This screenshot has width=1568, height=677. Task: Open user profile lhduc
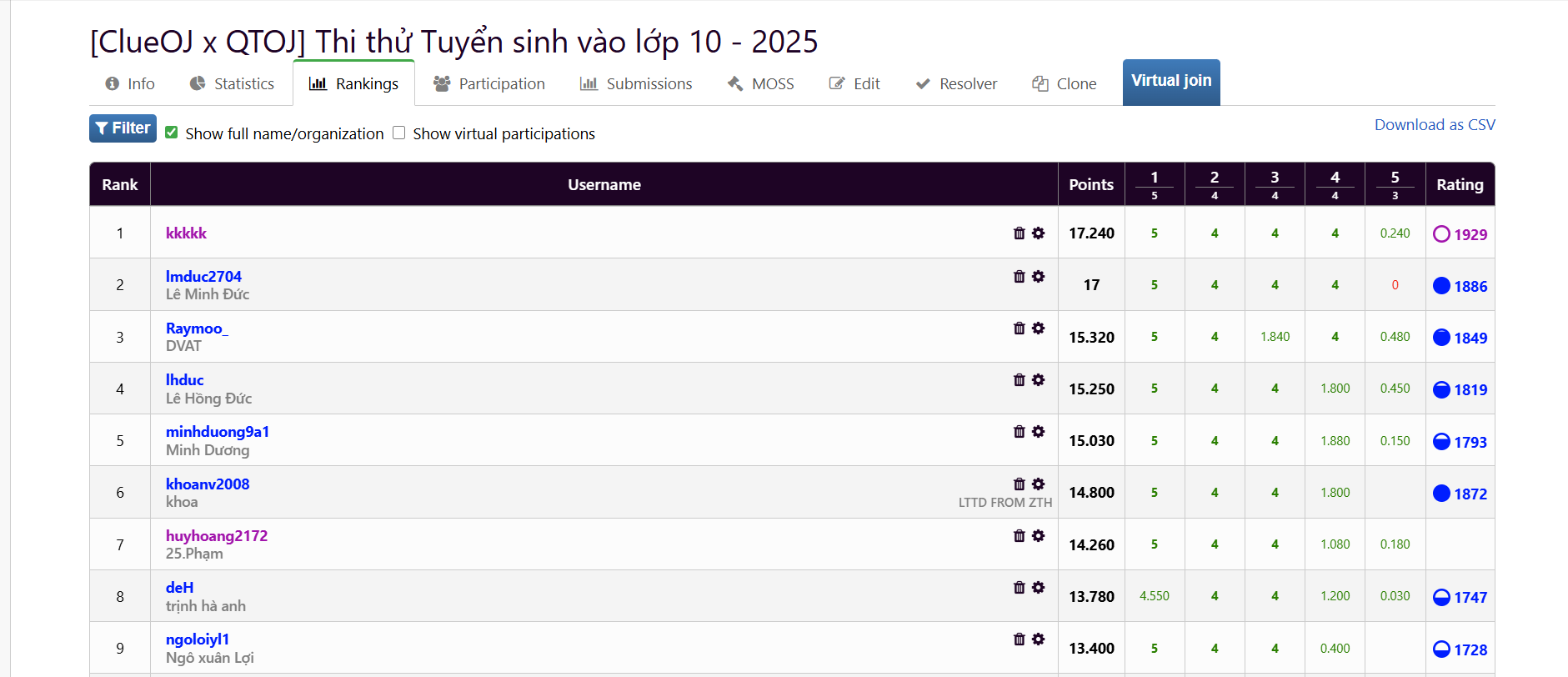(x=184, y=379)
